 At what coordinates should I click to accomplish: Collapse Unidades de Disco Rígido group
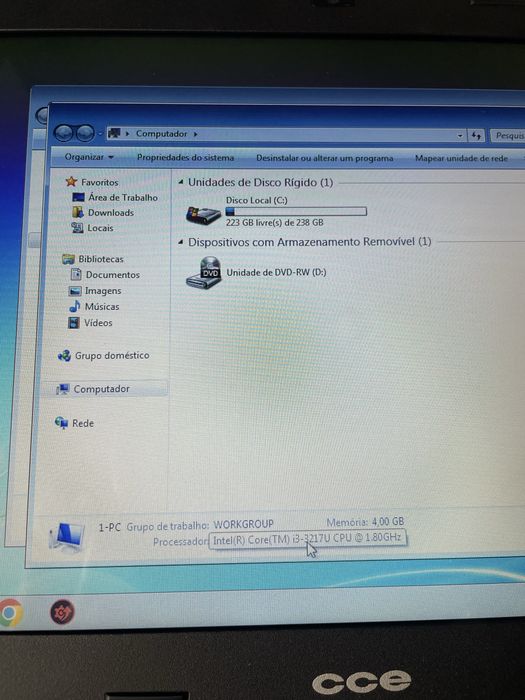pos(181,182)
